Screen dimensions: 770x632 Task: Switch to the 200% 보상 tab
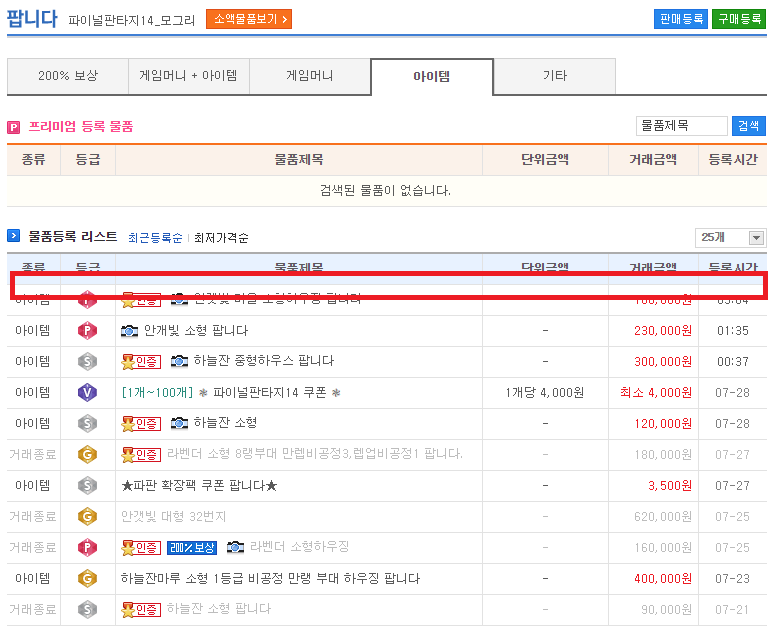68,76
